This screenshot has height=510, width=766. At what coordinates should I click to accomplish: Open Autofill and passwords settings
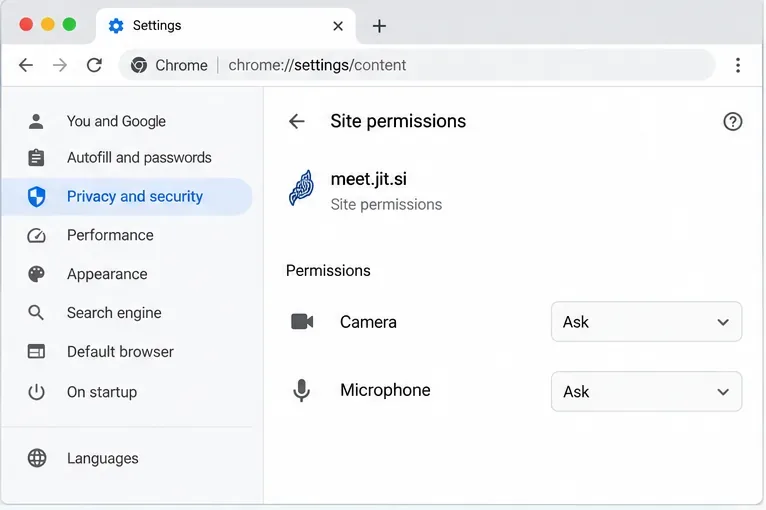127,157
